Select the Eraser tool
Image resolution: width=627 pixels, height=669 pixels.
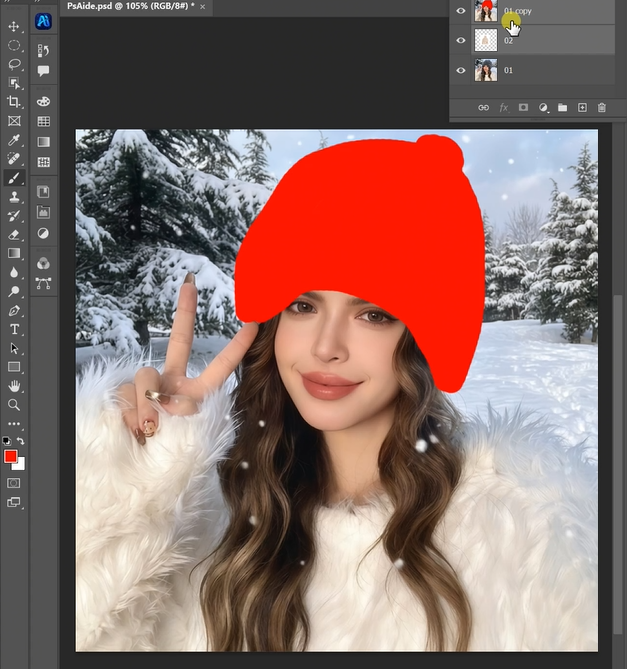(14, 235)
